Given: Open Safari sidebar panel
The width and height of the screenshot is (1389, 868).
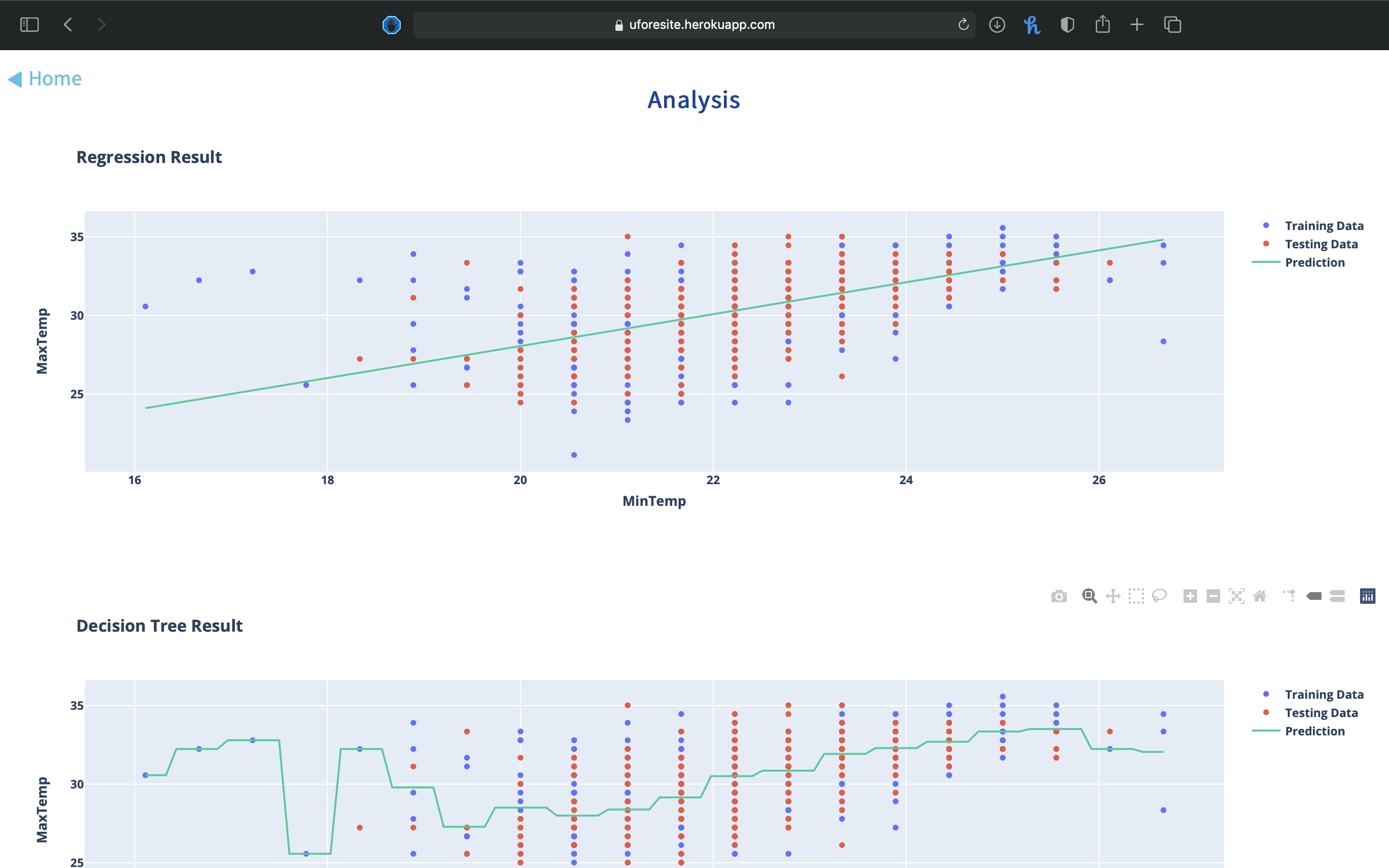Looking at the screenshot, I should pos(29,25).
